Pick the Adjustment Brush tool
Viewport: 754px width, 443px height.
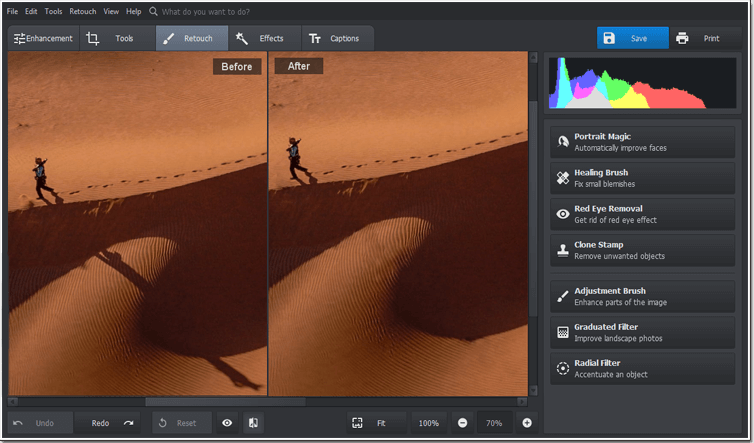(x=642, y=296)
